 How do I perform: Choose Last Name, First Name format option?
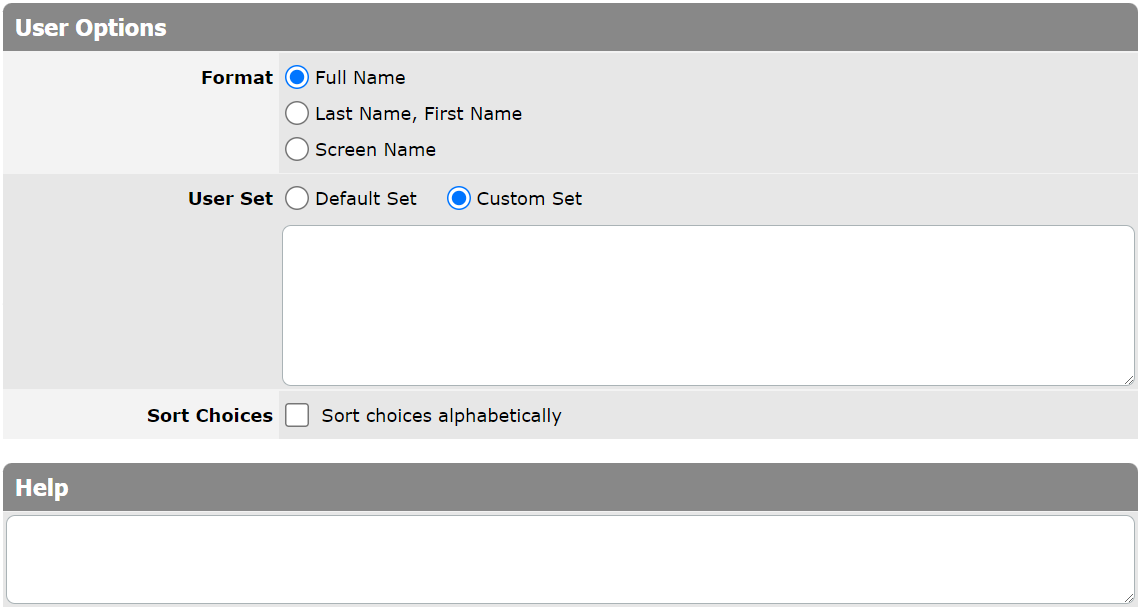[x=297, y=113]
